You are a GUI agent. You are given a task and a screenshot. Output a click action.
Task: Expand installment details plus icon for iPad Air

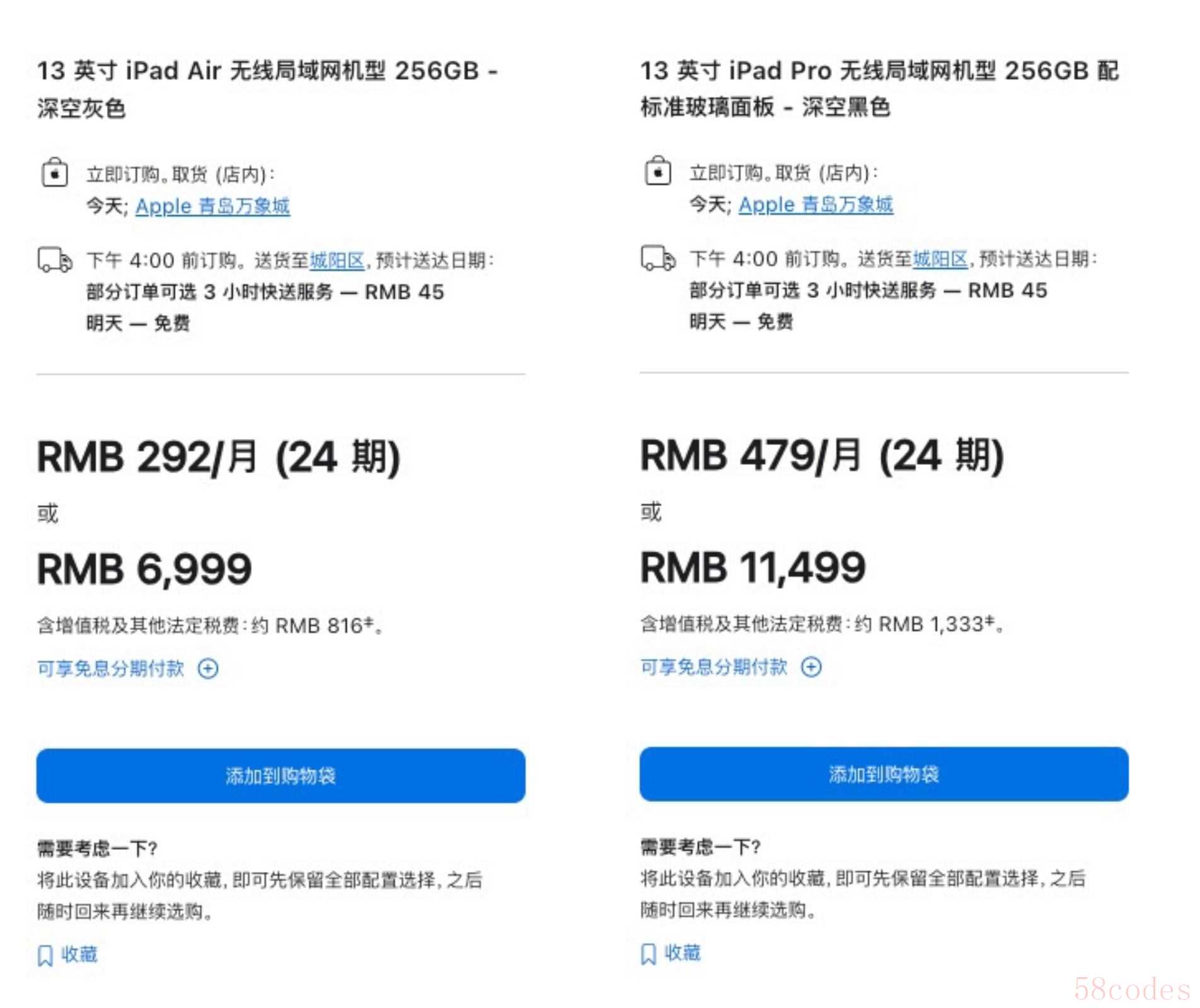click(x=208, y=668)
